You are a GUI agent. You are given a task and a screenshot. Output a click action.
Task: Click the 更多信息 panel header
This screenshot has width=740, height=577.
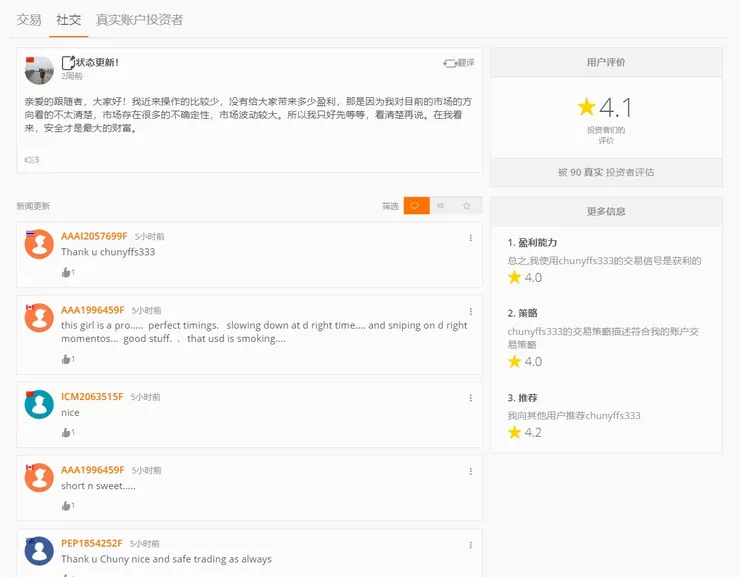coord(606,211)
